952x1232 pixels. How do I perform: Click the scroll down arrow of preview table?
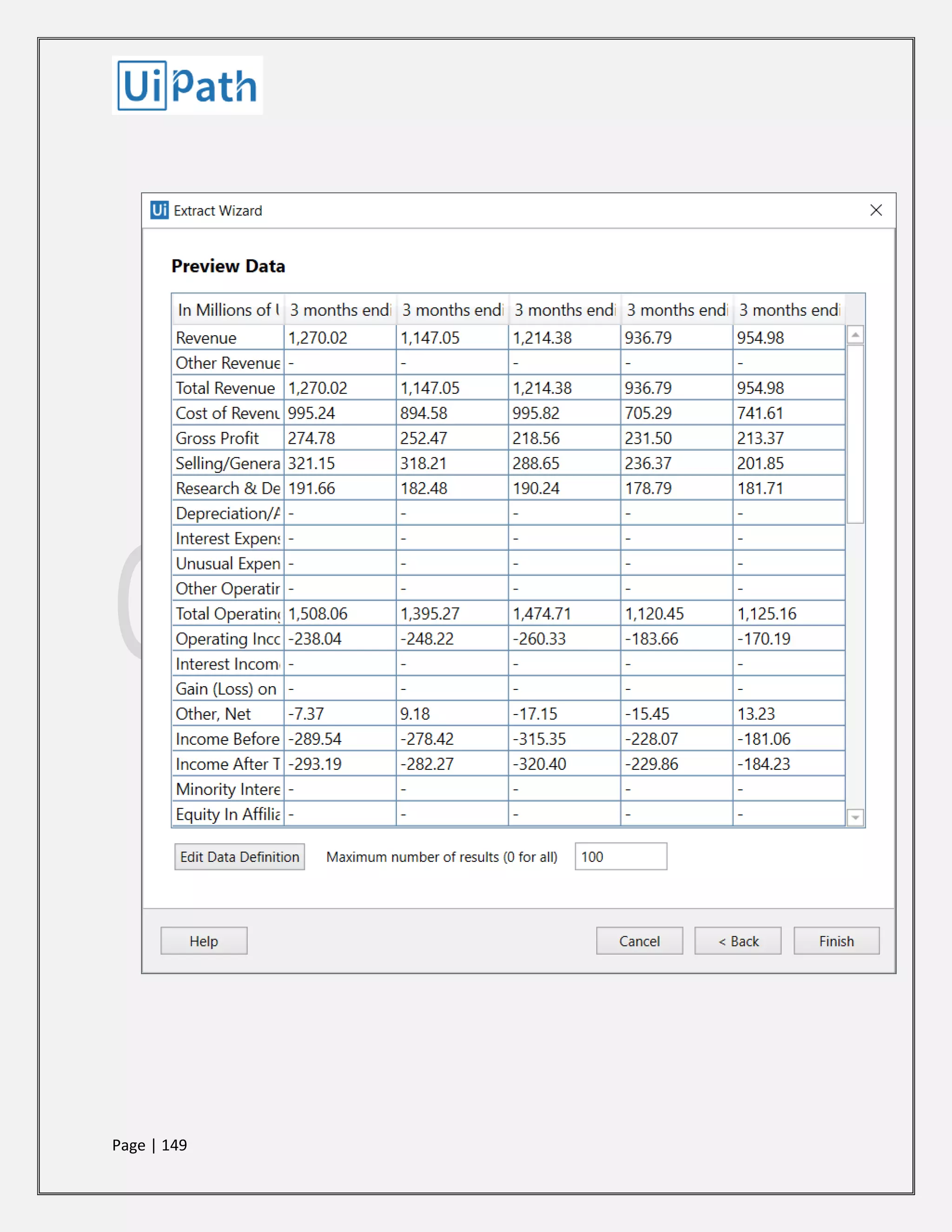pos(855,817)
